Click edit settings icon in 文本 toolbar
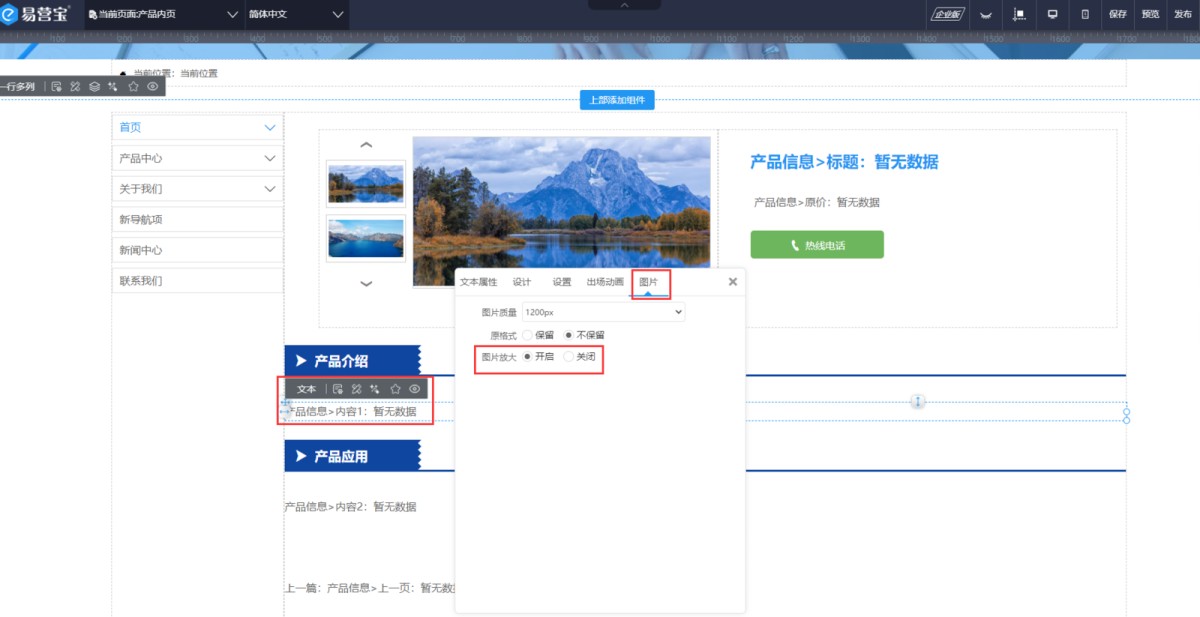 click(338, 389)
